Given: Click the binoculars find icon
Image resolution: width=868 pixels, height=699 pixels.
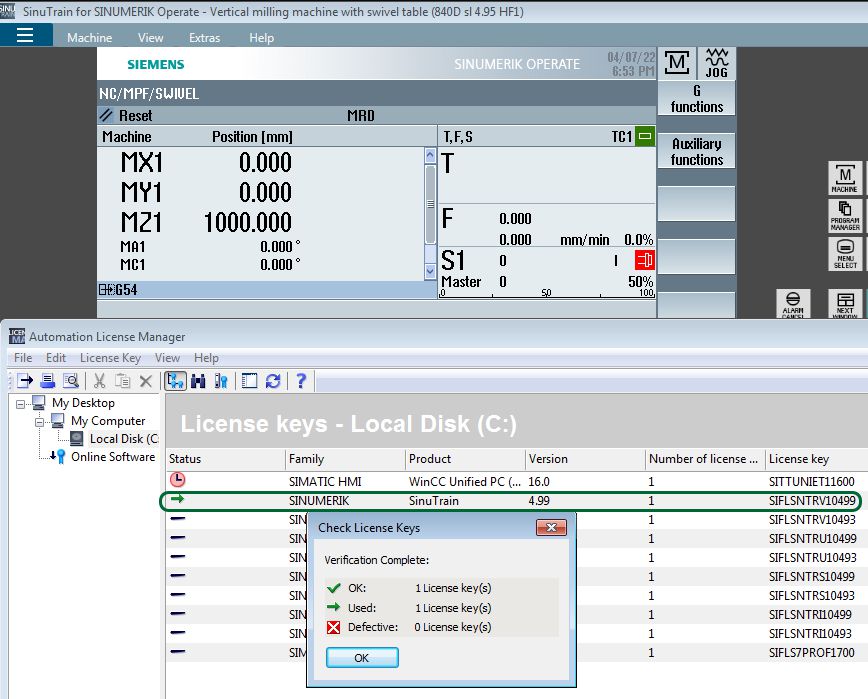Looking at the screenshot, I should pyautogui.click(x=198, y=381).
